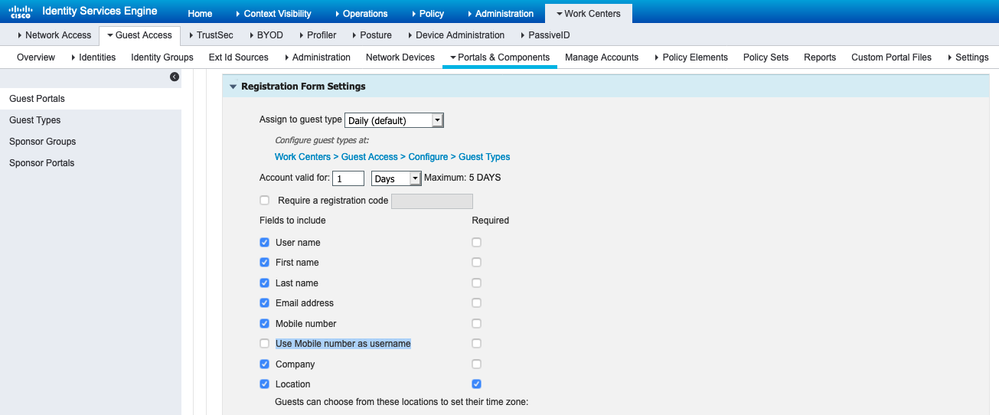Viewport: 999px width, 415px height.
Task: Mark First name as required
Action: tap(477, 262)
